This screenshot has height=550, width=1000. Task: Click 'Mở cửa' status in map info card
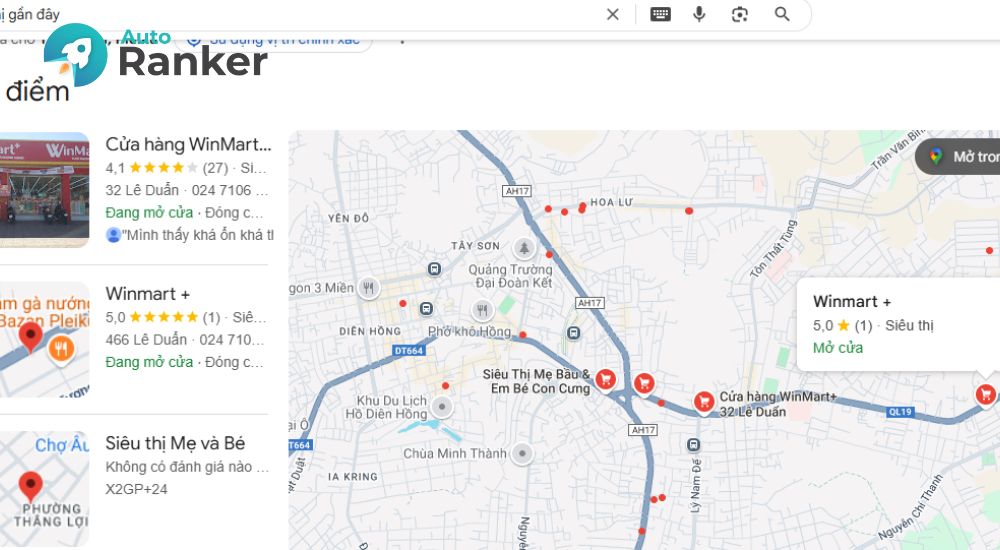(838, 348)
